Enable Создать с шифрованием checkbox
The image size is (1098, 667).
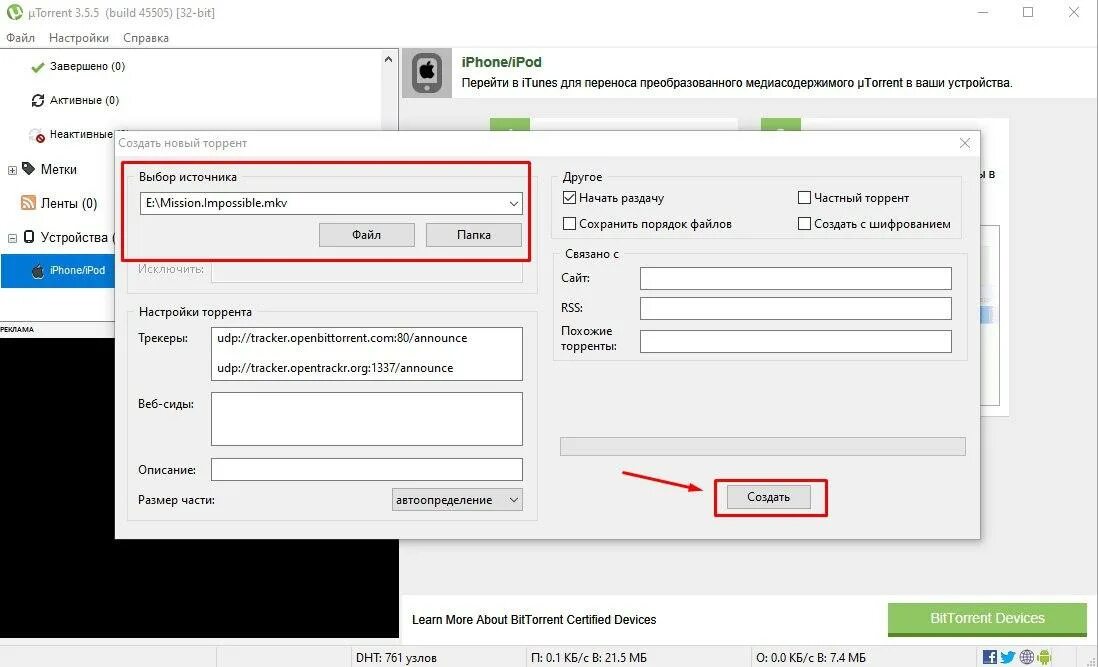pos(804,224)
